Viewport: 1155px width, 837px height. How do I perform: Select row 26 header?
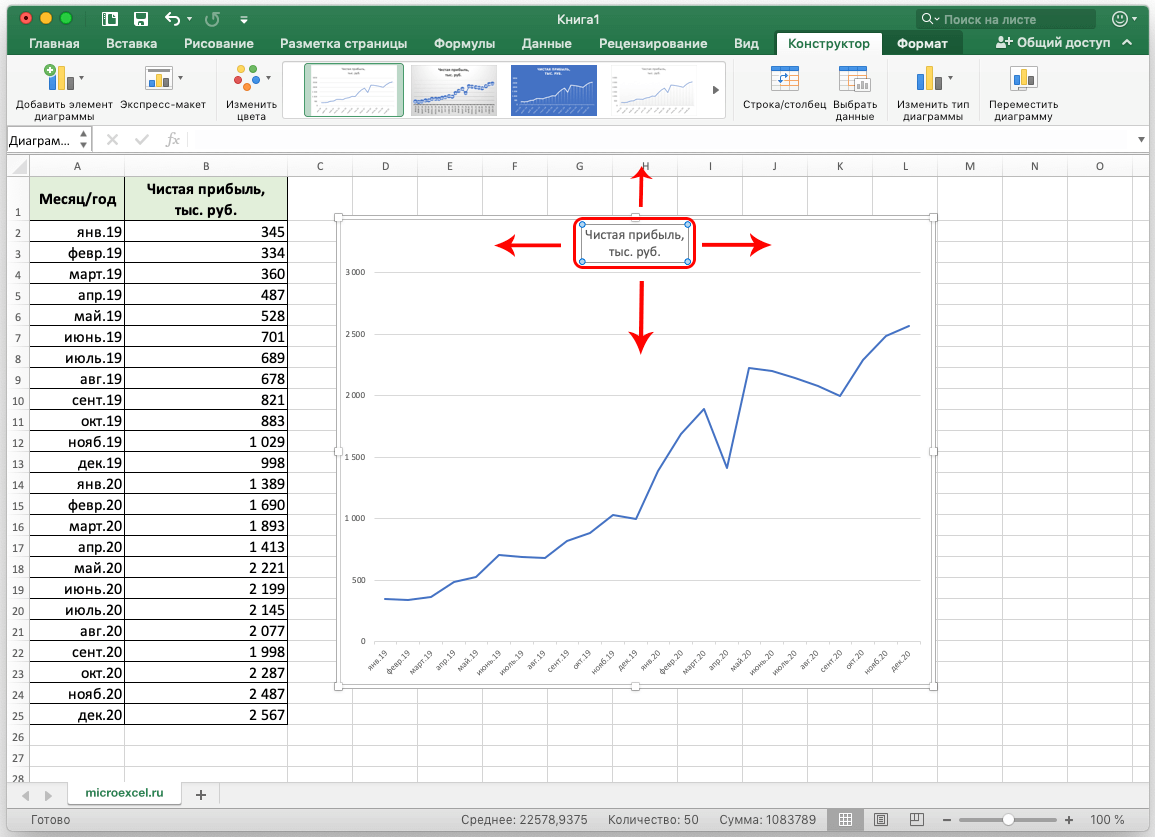point(18,737)
